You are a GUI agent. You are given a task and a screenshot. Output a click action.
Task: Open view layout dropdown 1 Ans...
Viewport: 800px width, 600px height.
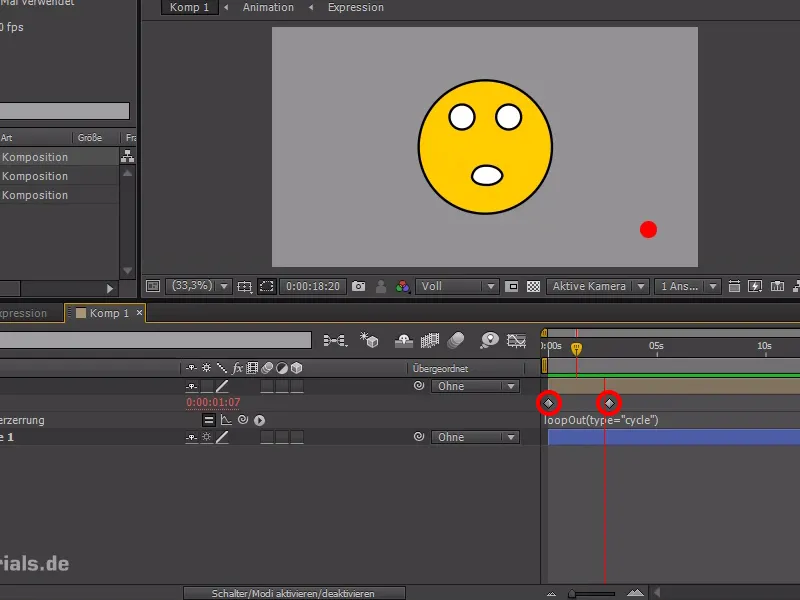[x=688, y=286]
